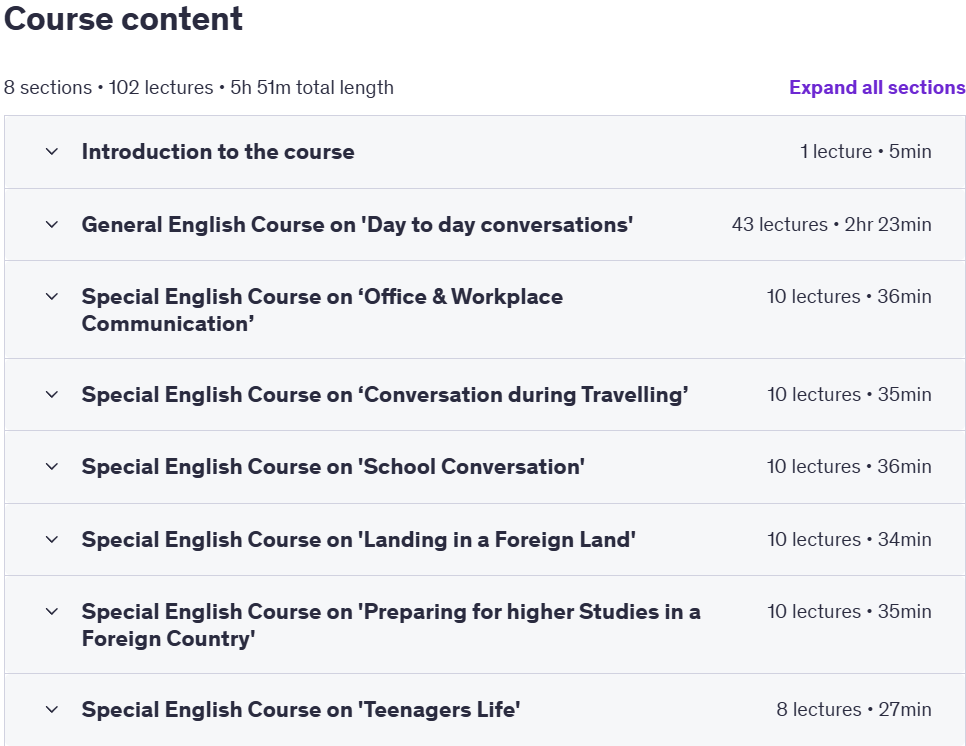Click '8 sections • 102 lectures • 5h 51m total length' summary
966x746 pixels.
[x=198, y=87]
